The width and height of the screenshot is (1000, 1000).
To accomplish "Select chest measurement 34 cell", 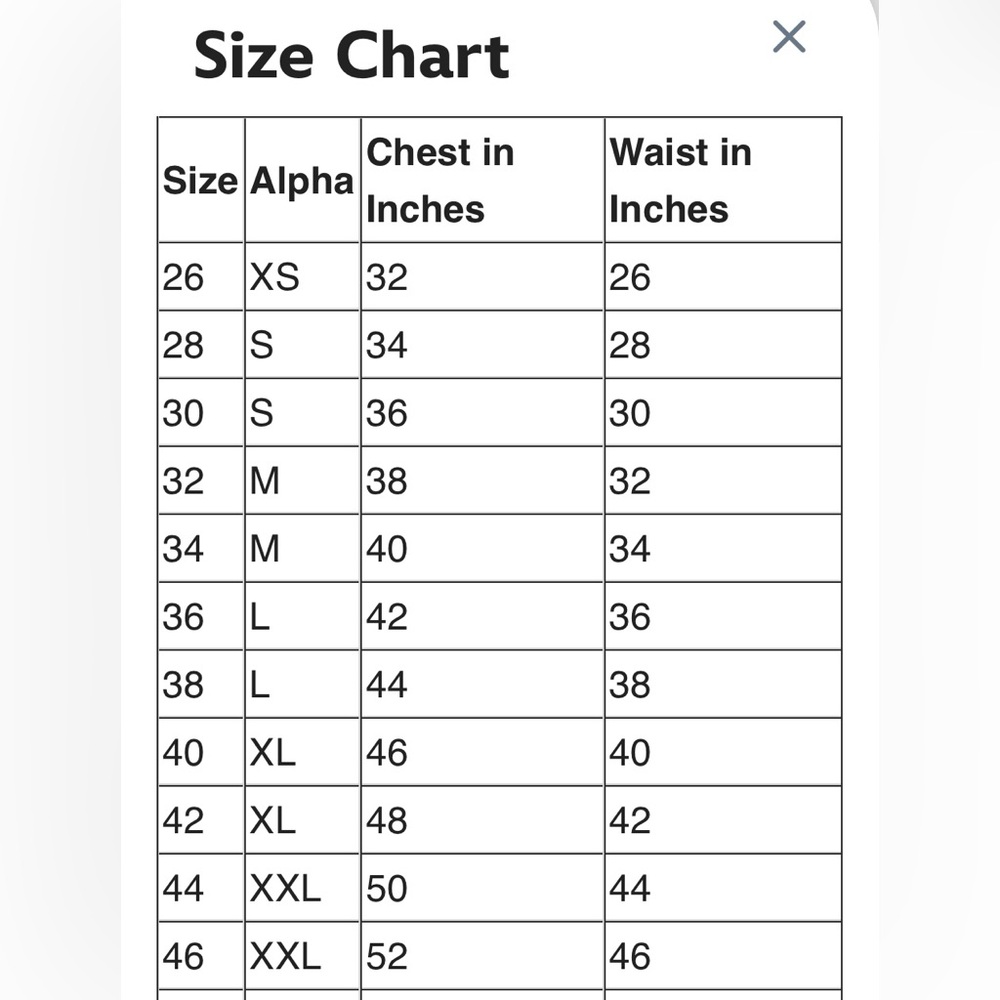I will (482, 345).
